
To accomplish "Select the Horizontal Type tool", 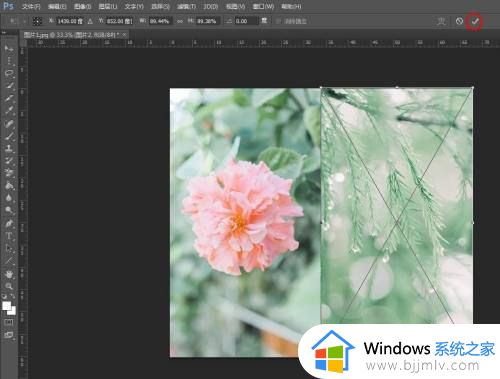I will click(9, 236).
